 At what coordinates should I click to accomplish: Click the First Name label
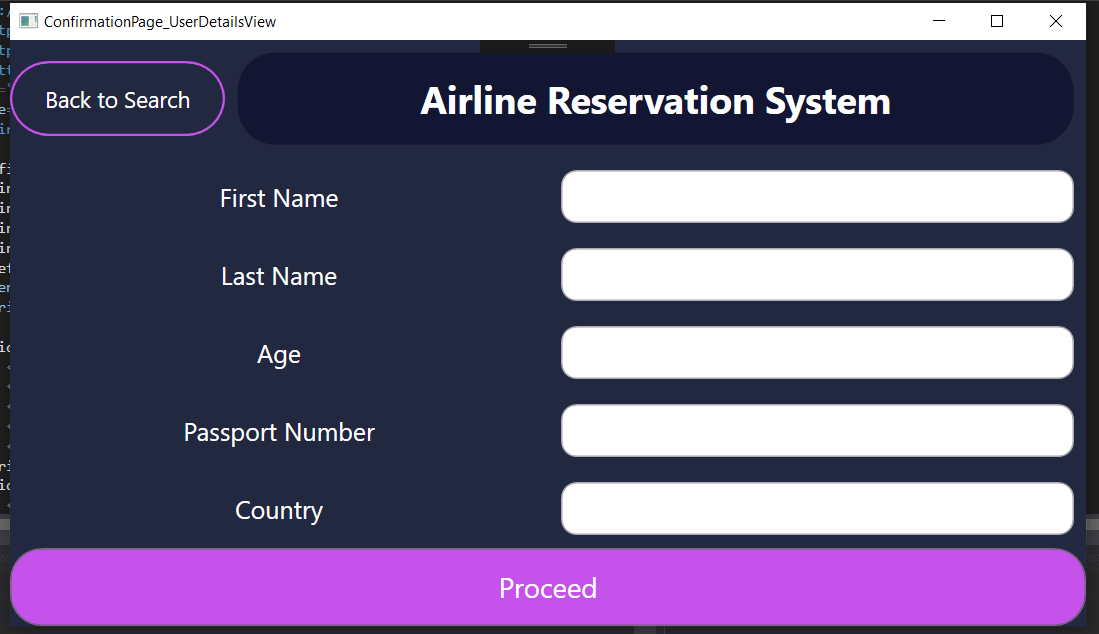278,198
